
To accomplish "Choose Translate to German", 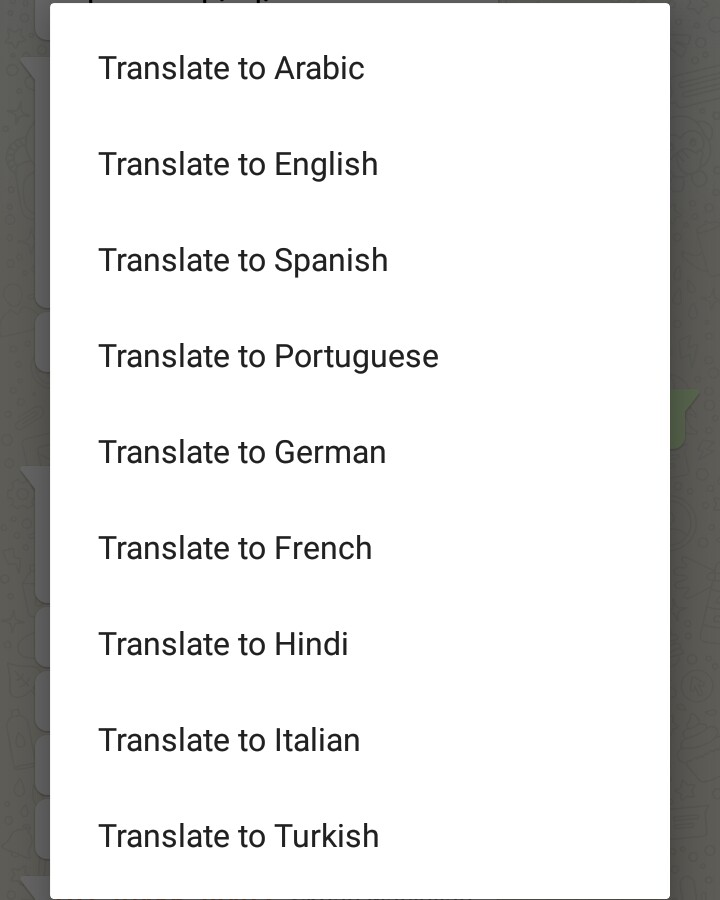I will pos(360,452).
